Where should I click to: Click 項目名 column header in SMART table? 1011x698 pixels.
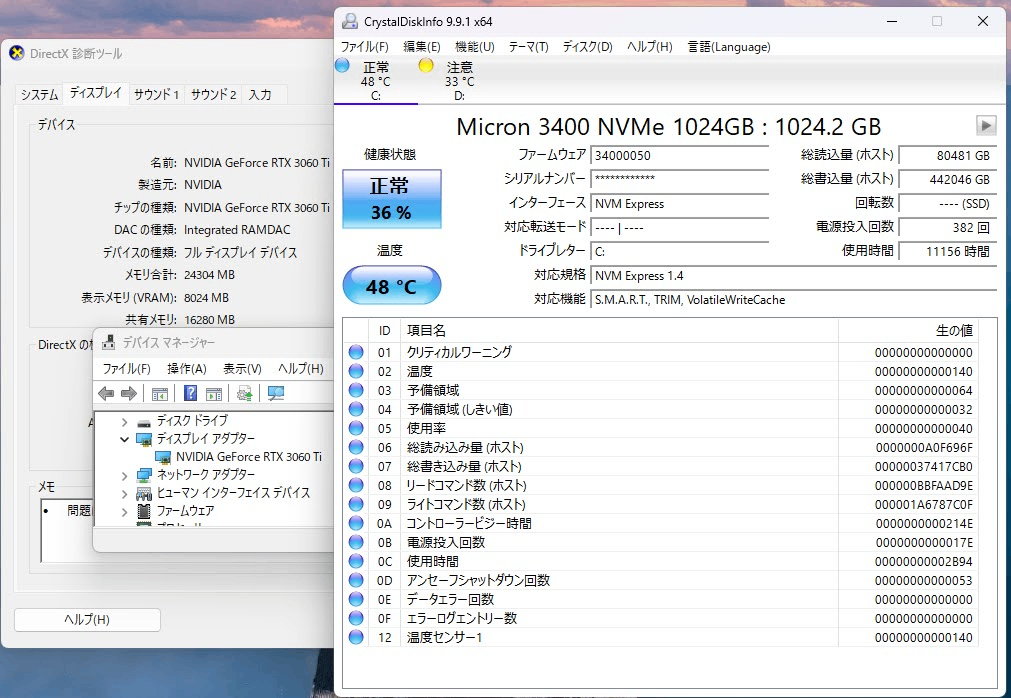click(x=619, y=331)
